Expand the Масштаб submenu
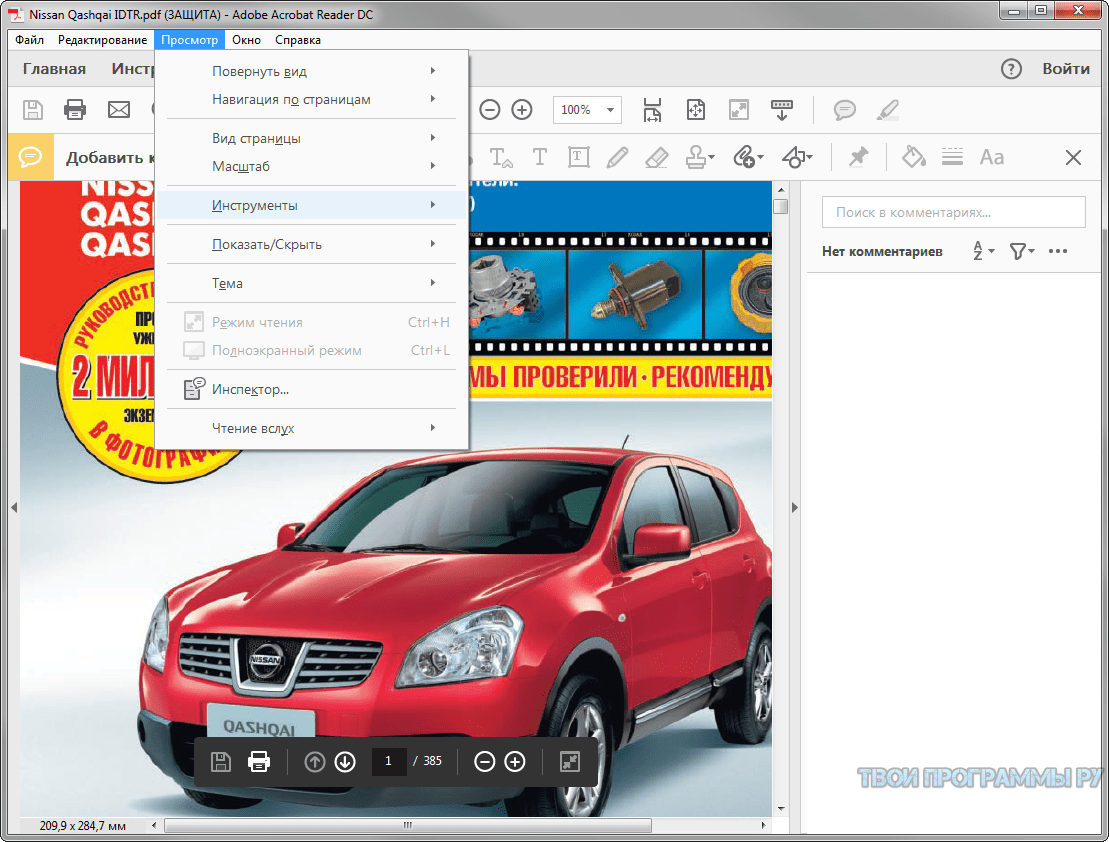The height and width of the screenshot is (842, 1109). pyautogui.click(x=311, y=166)
